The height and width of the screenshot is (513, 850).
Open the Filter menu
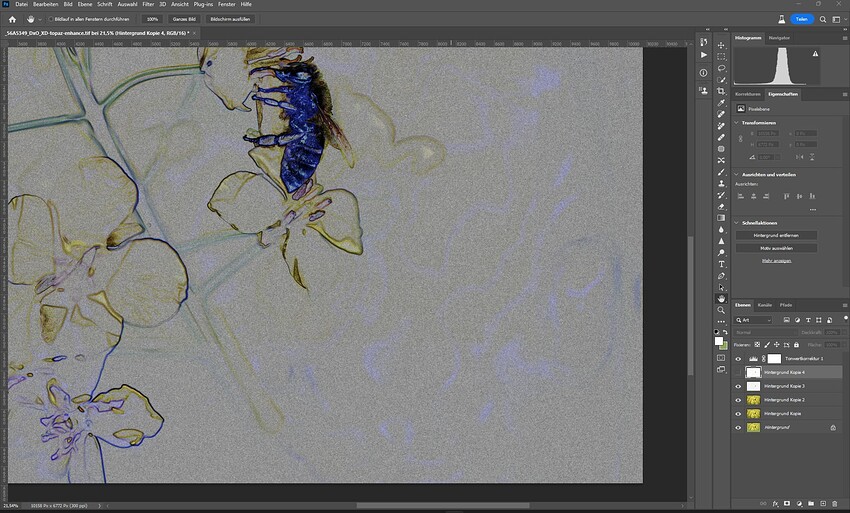click(148, 4)
